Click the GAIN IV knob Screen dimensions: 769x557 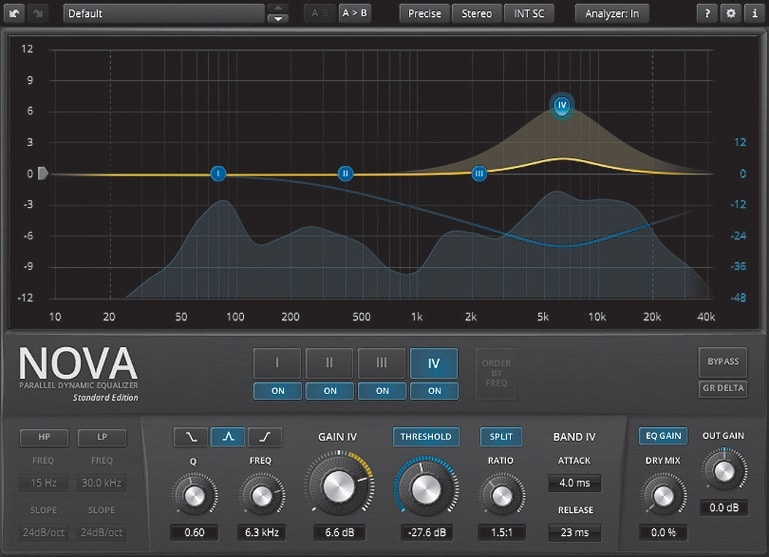[339, 486]
